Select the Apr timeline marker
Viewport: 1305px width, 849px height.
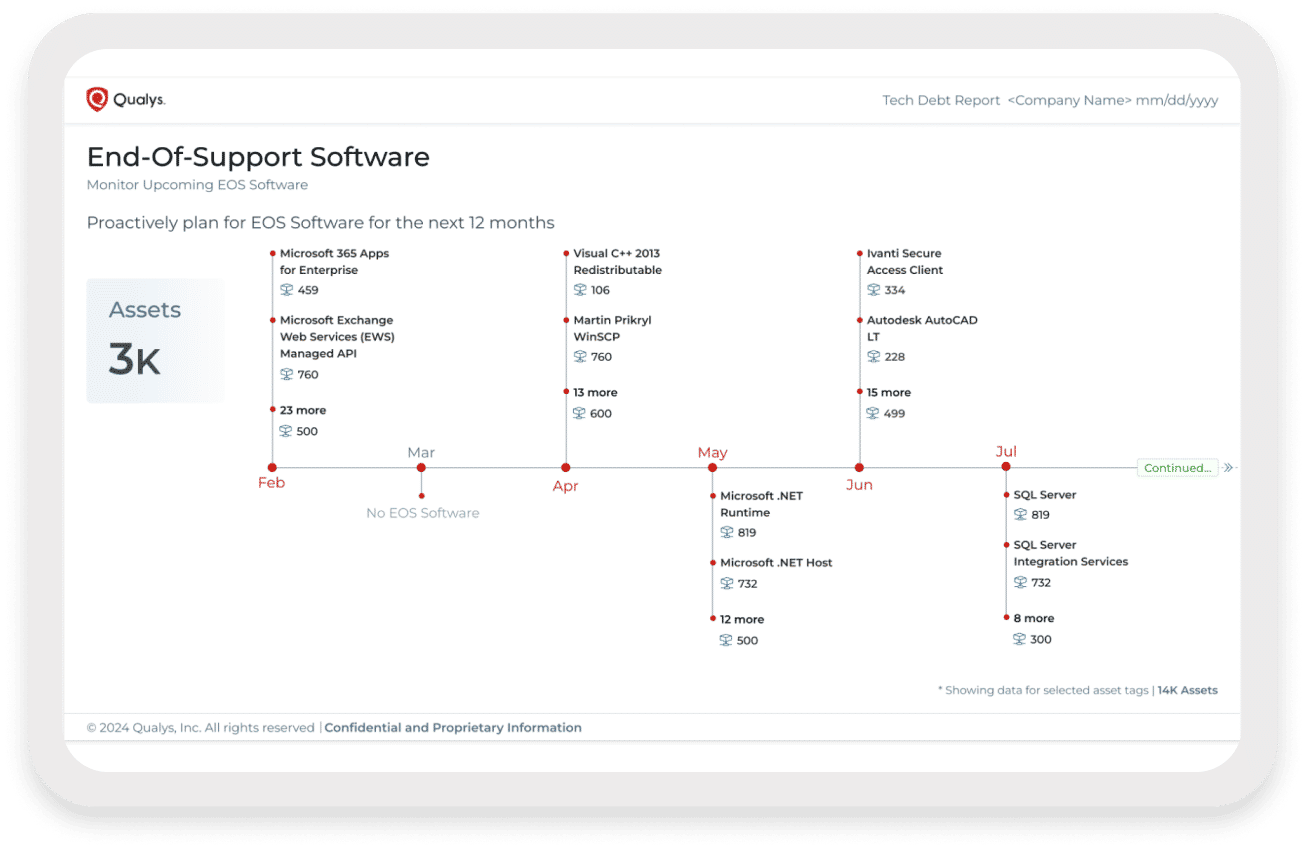coord(566,467)
